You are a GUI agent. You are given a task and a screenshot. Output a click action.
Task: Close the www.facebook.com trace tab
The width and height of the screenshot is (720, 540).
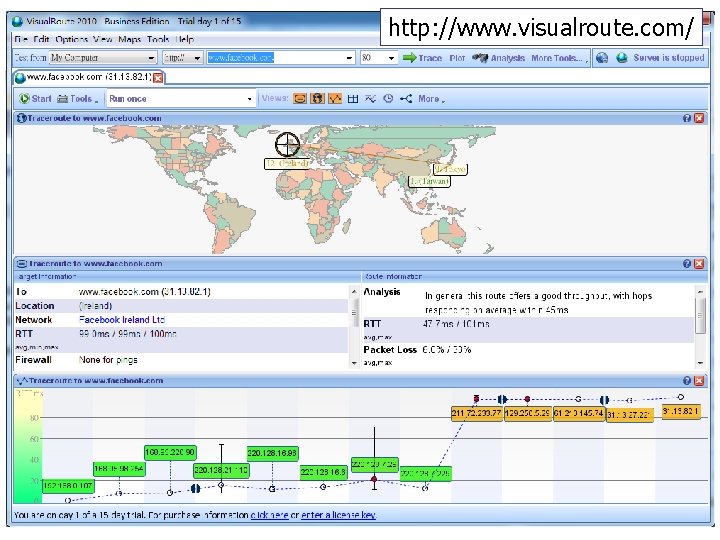158,78
